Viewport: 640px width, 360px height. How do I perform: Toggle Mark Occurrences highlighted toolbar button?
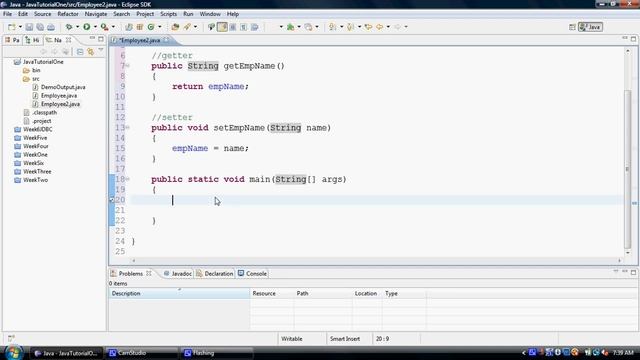tap(222, 27)
